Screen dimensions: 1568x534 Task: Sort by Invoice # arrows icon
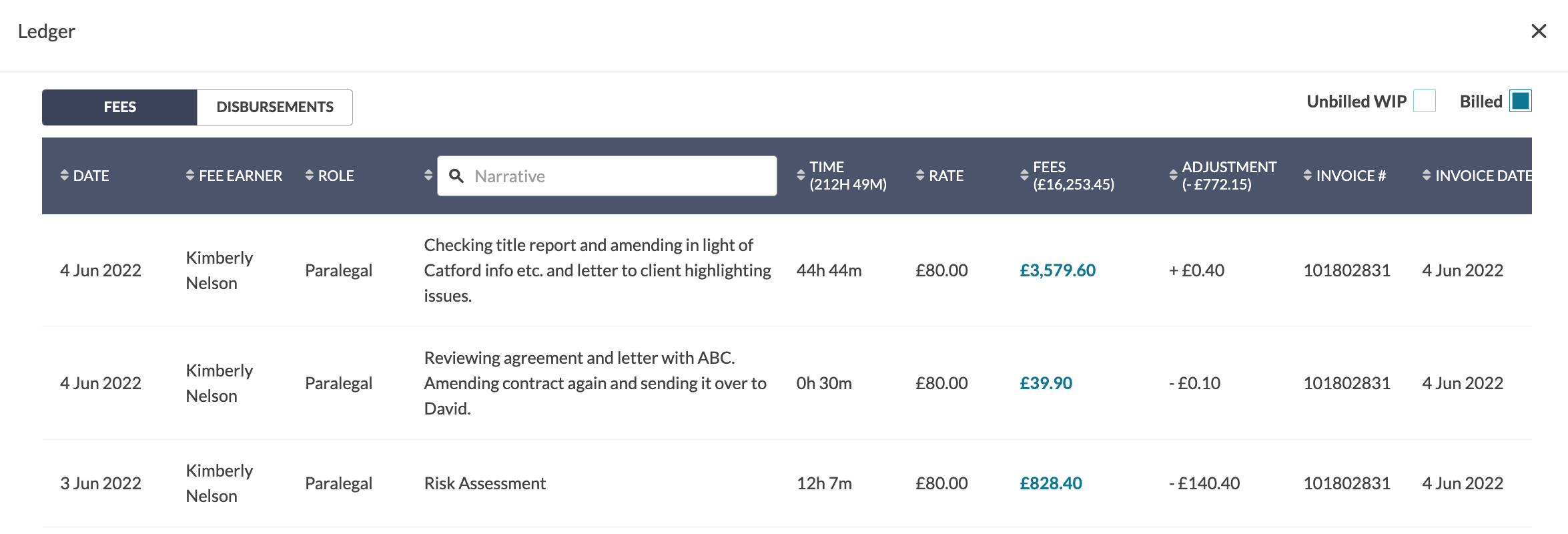tap(1307, 176)
